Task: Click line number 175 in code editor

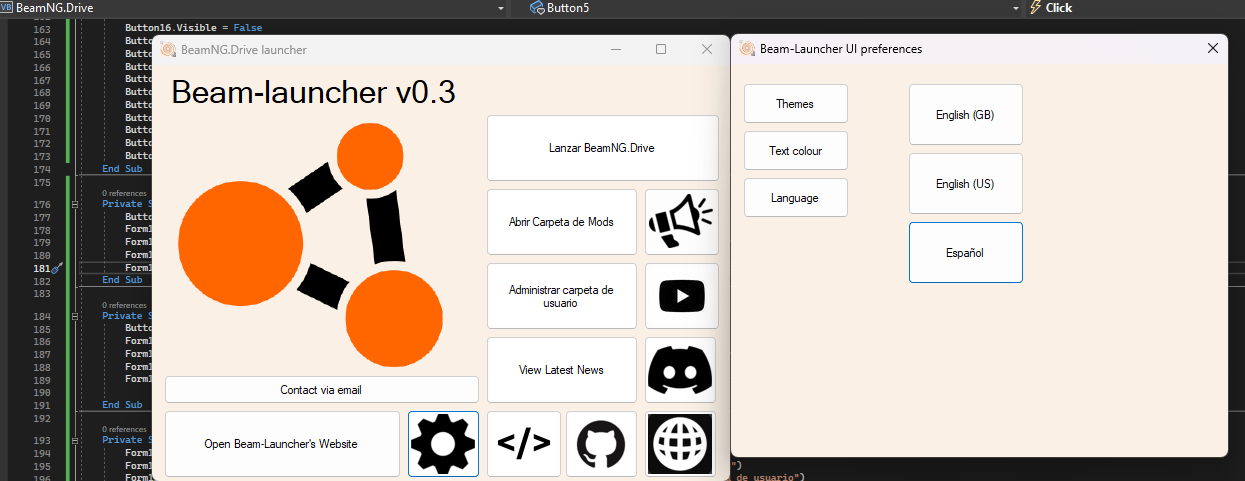Action: (41, 183)
